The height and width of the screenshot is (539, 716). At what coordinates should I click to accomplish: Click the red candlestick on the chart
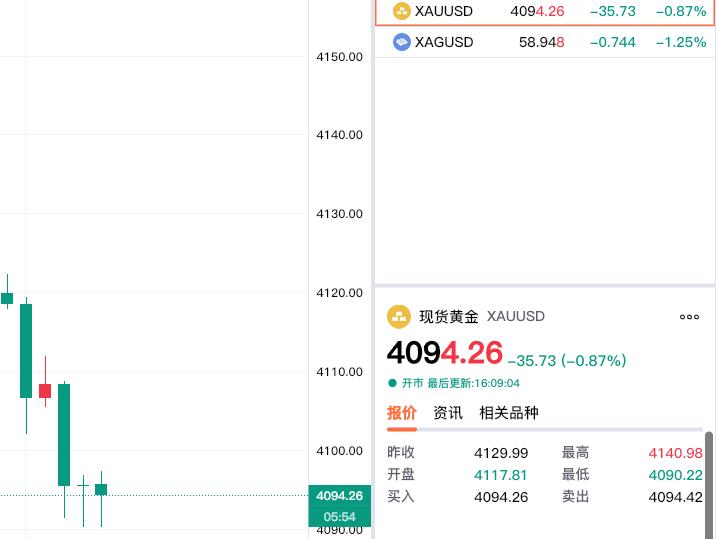45,391
